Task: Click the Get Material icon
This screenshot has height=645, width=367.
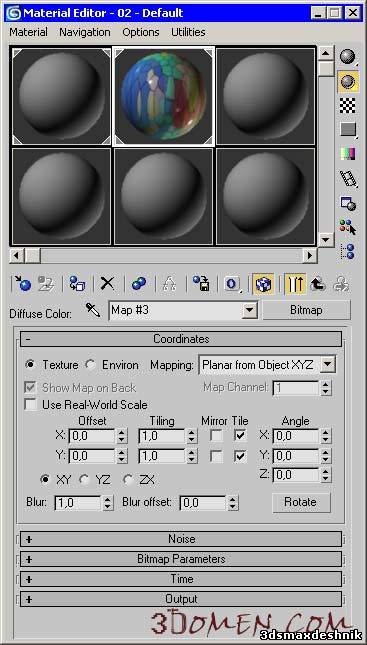Action: (x=22, y=284)
